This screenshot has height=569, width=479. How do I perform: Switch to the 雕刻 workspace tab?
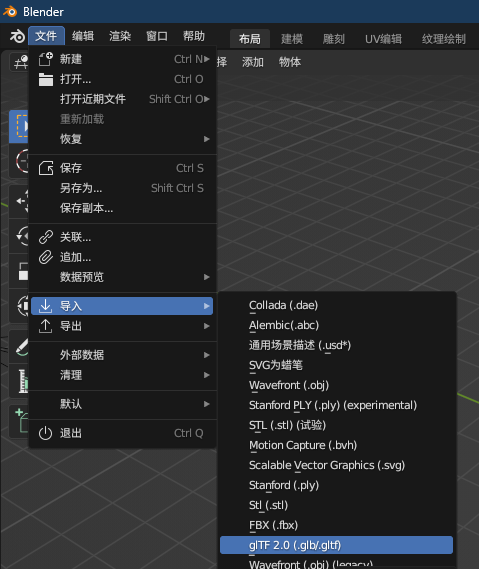[333, 39]
